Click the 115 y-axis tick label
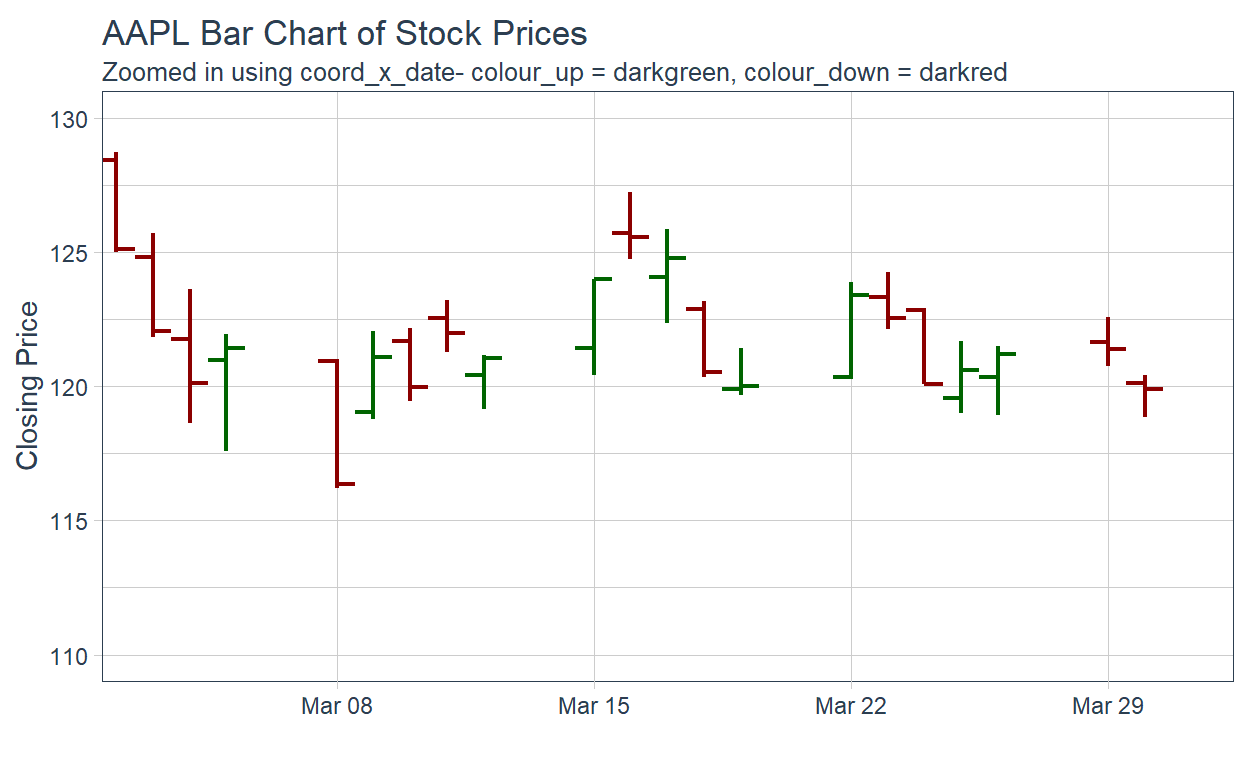The image size is (1248, 768). coord(69,522)
